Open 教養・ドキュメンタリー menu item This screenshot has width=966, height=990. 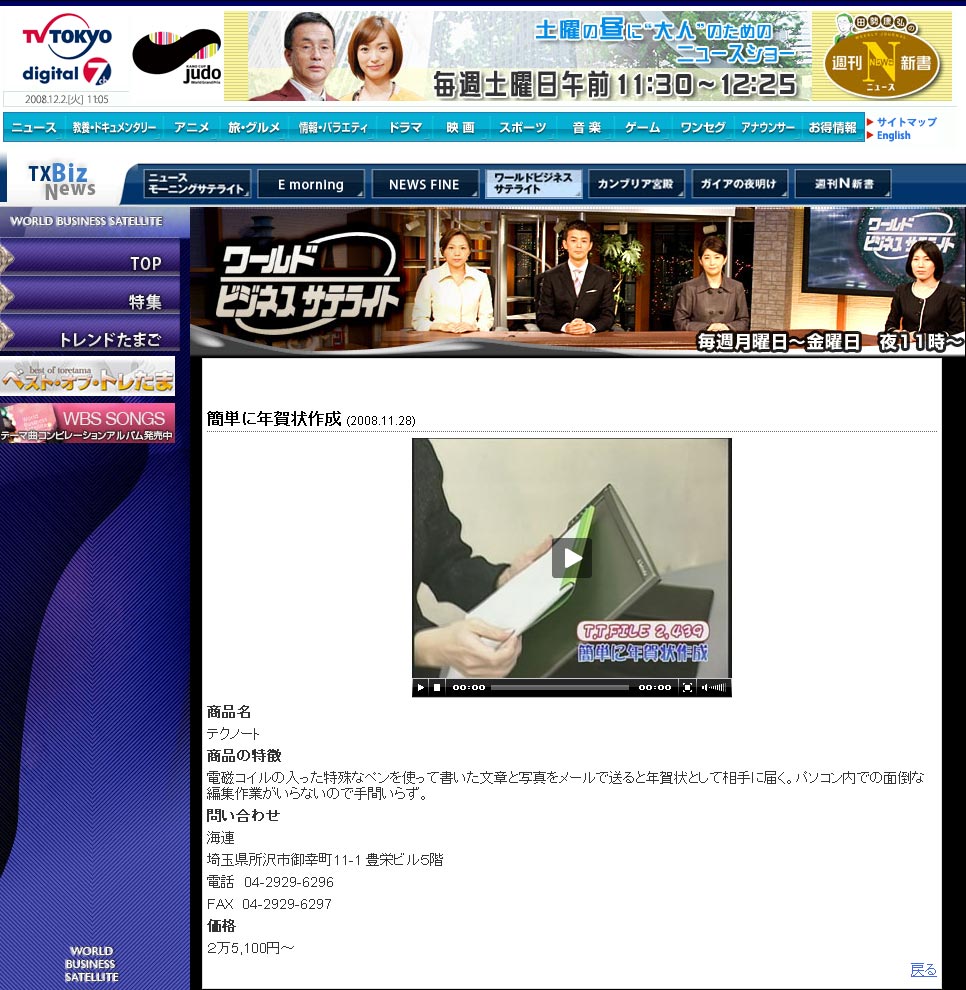(114, 128)
